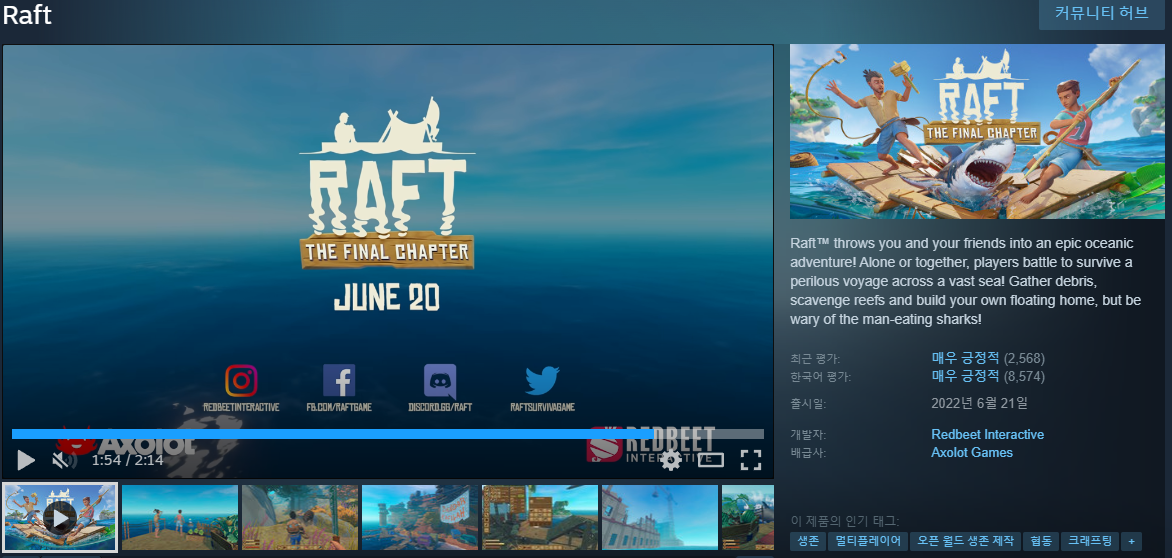Viewport: 1172px width, 558px height.
Task: Open Redbeet Interactive developer link
Action: click(987, 434)
